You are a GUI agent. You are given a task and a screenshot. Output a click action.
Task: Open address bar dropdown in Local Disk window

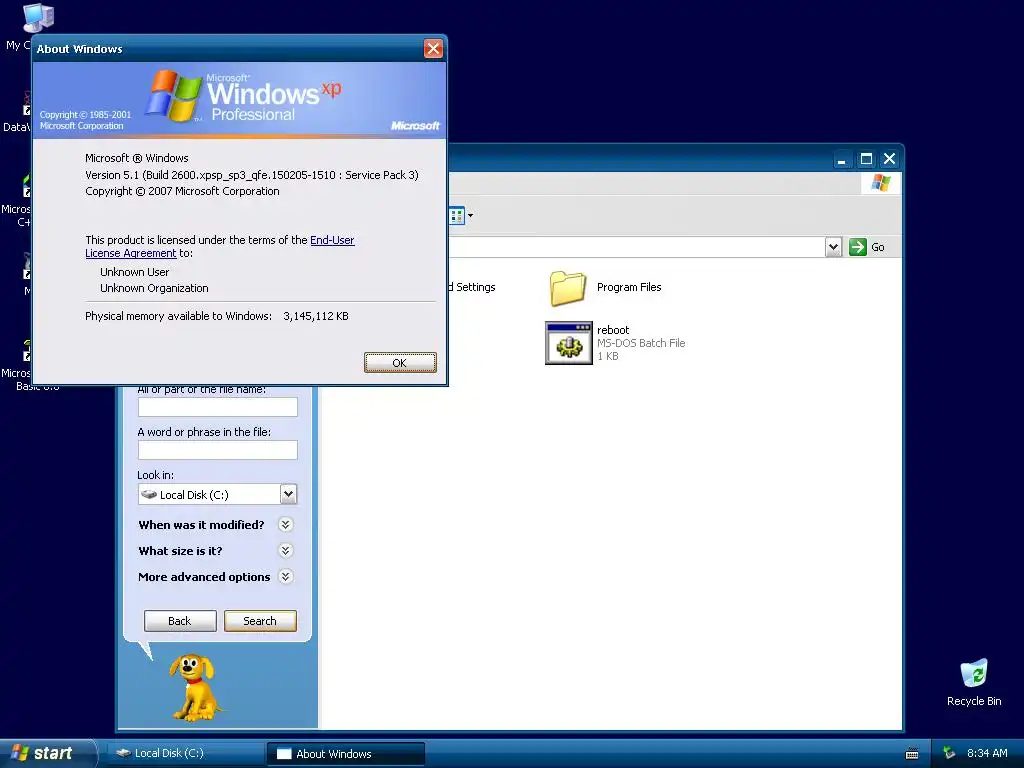(x=833, y=247)
